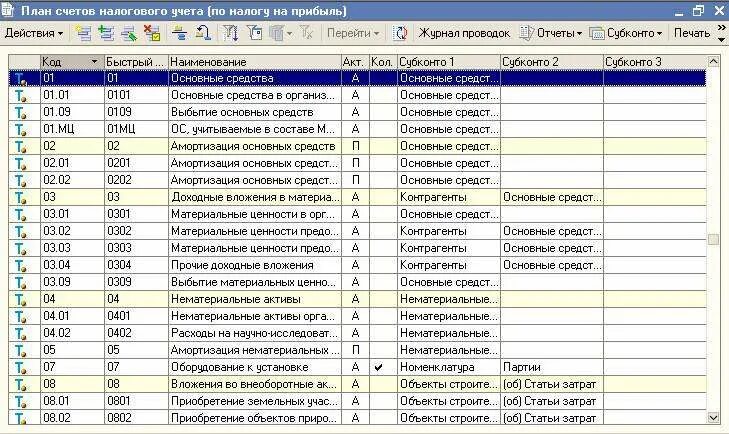Click the Add by copying icon
This screenshot has width=729, height=434.
(106, 33)
